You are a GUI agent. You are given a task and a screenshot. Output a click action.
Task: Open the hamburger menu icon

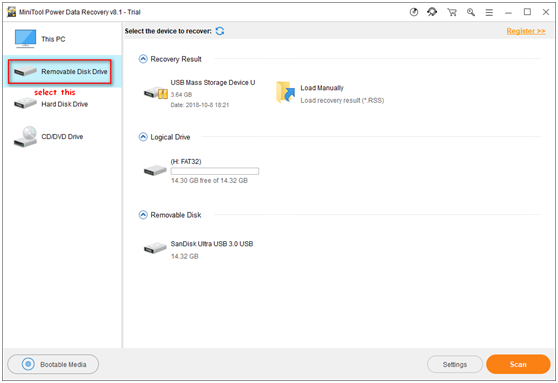click(x=489, y=12)
